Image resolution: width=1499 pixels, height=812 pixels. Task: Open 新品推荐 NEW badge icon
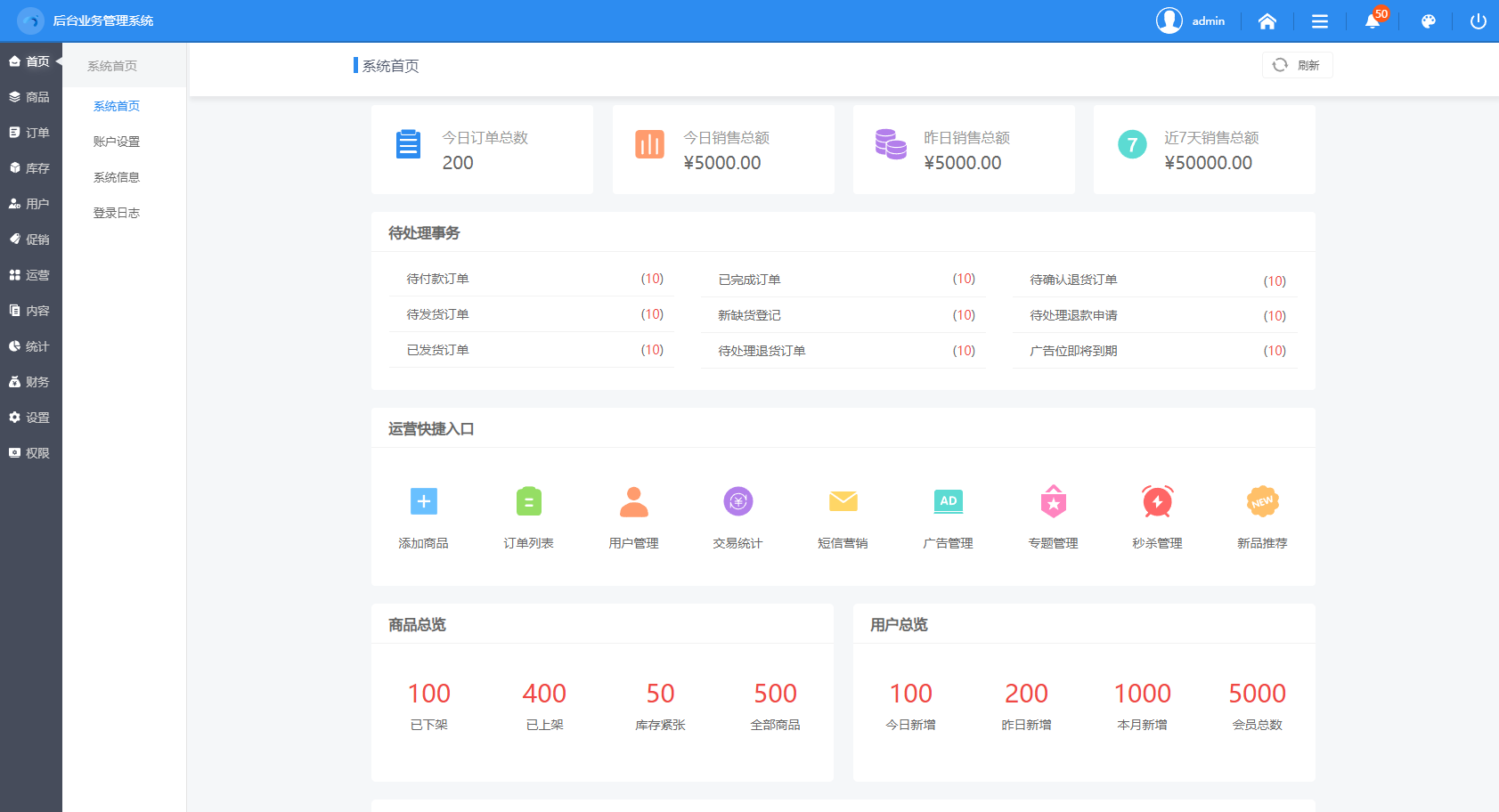click(1263, 501)
